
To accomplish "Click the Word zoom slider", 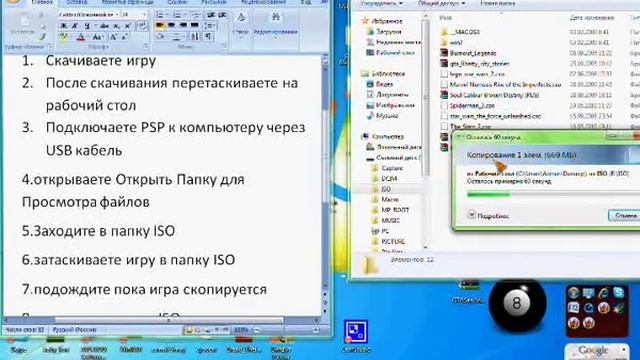I will point(286,330).
